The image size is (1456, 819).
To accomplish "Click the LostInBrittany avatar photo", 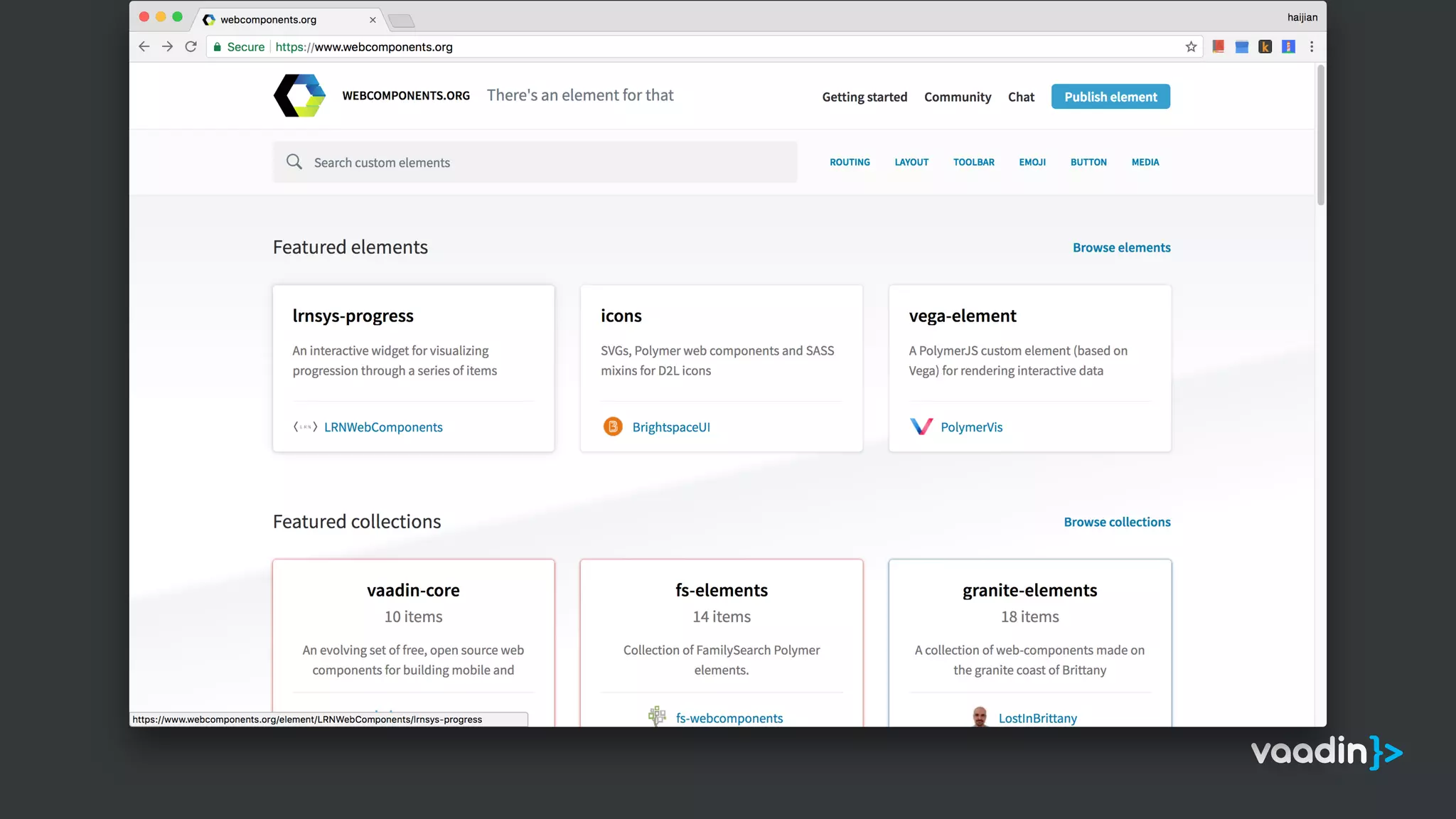I will (980, 717).
